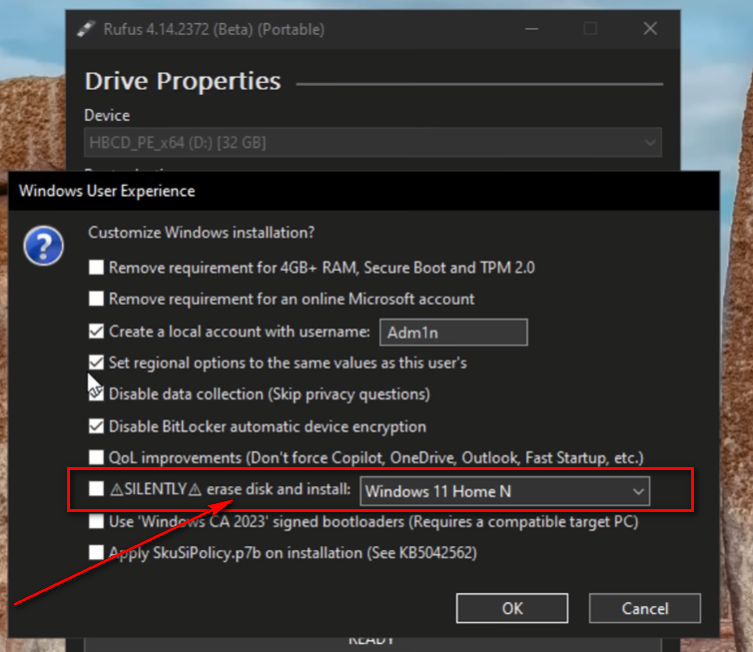Image resolution: width=753 pixels, height=652 pixels.
Task: Enable QoL improvements checkbox
Action: (x=96, y=458)
